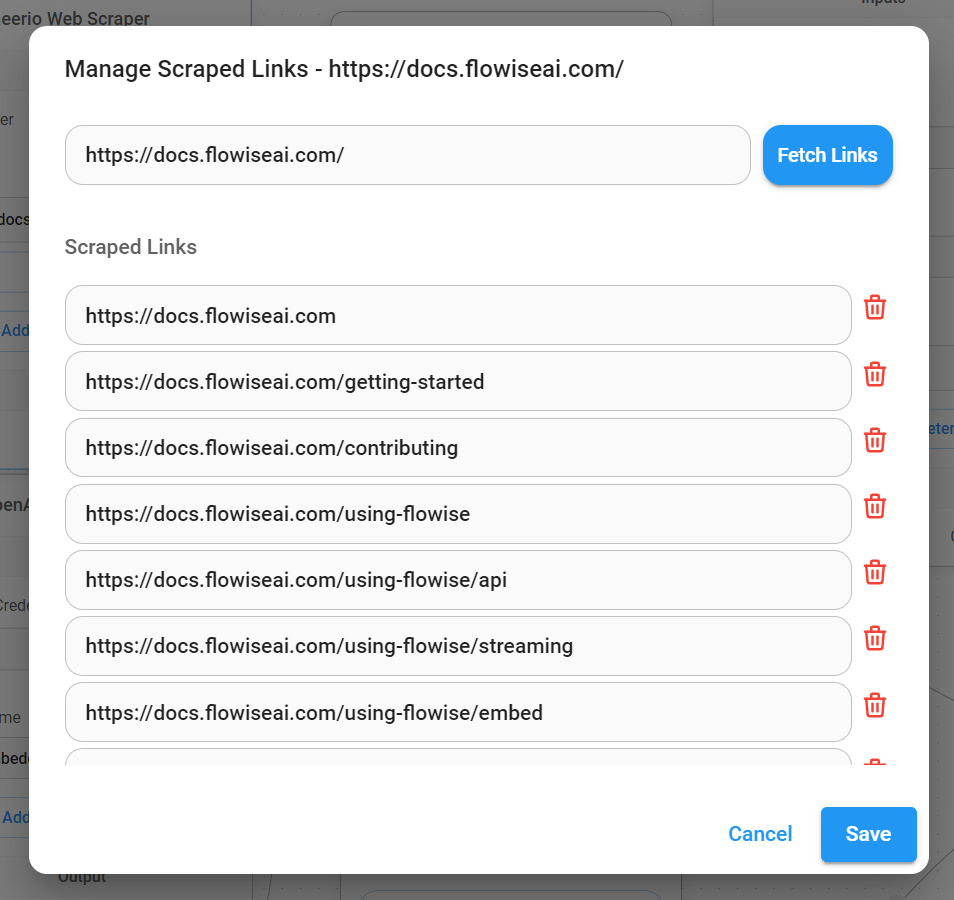Image resolution: width=954 pixels, height=900 pixels.
Task: Remove the using-flowise/api link
Action: (x=875, y=573)
